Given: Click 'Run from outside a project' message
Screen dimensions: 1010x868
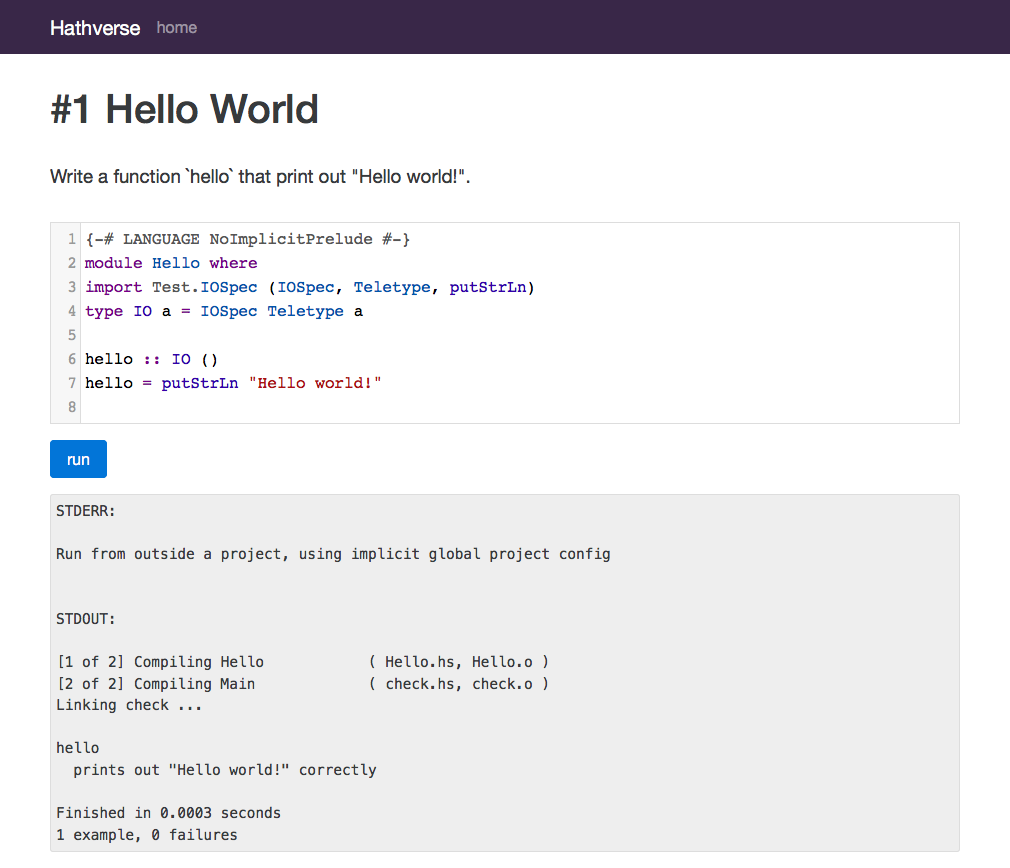Looking at the screenshot, I should point(333,554).
